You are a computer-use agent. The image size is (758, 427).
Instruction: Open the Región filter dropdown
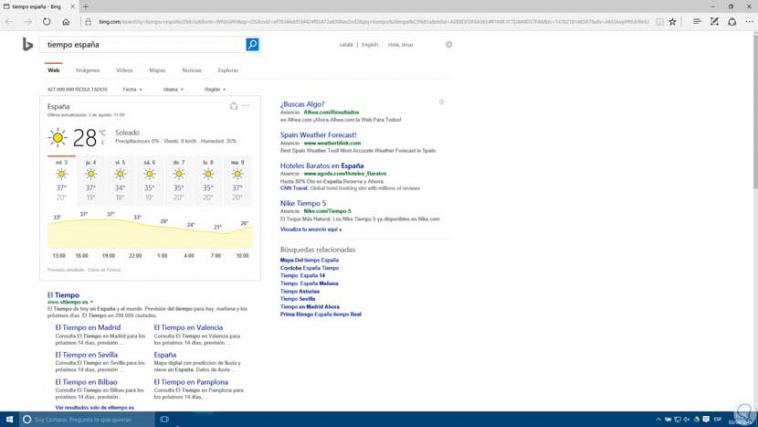215,89
